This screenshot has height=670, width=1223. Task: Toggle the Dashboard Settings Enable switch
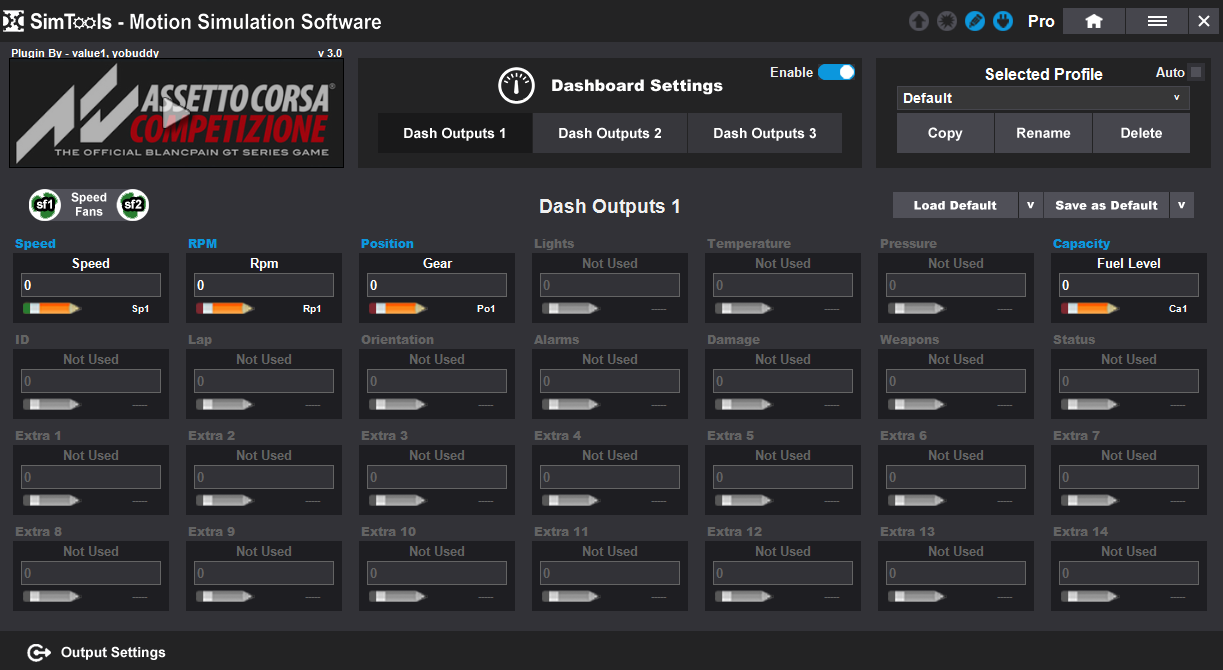(x=836, y=72)
